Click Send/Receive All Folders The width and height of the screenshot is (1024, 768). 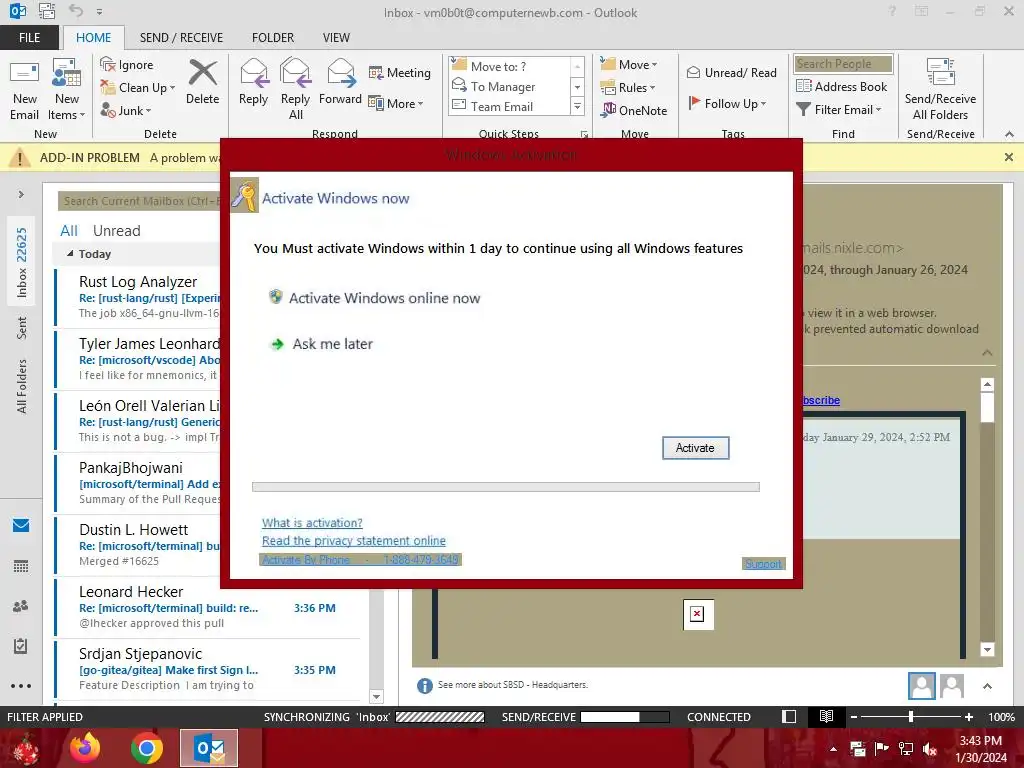[940, 90]
